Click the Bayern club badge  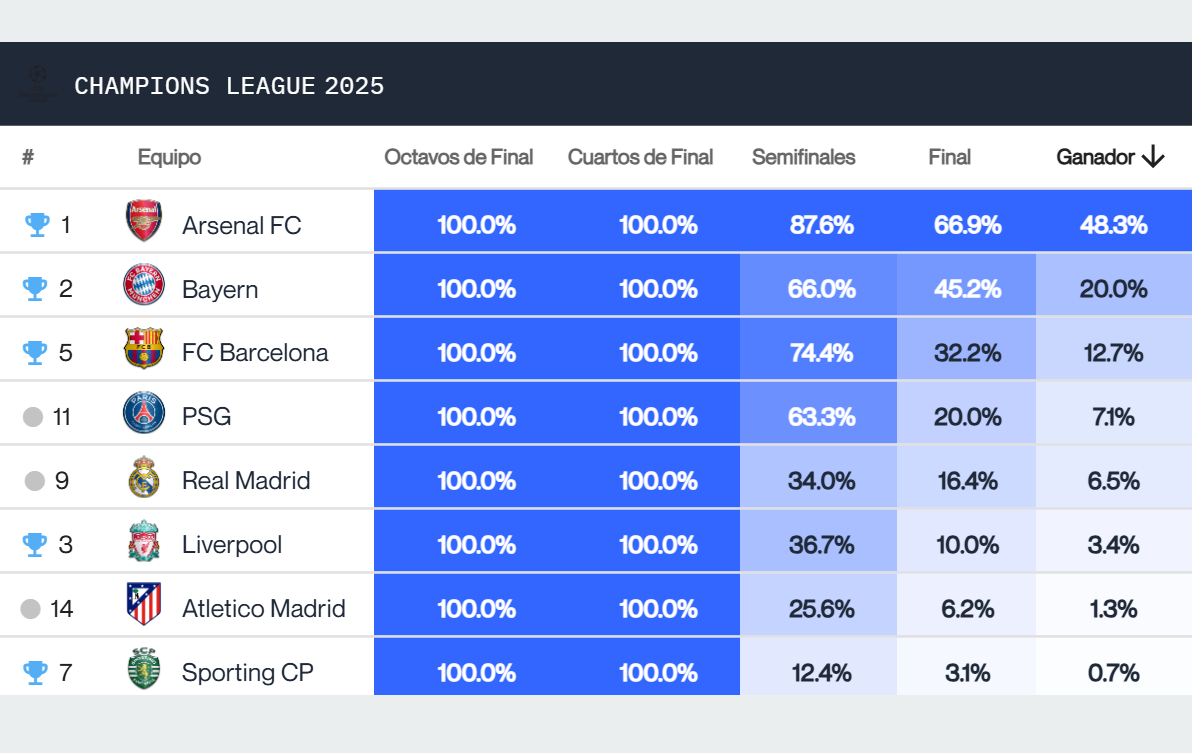pos(143,288)
